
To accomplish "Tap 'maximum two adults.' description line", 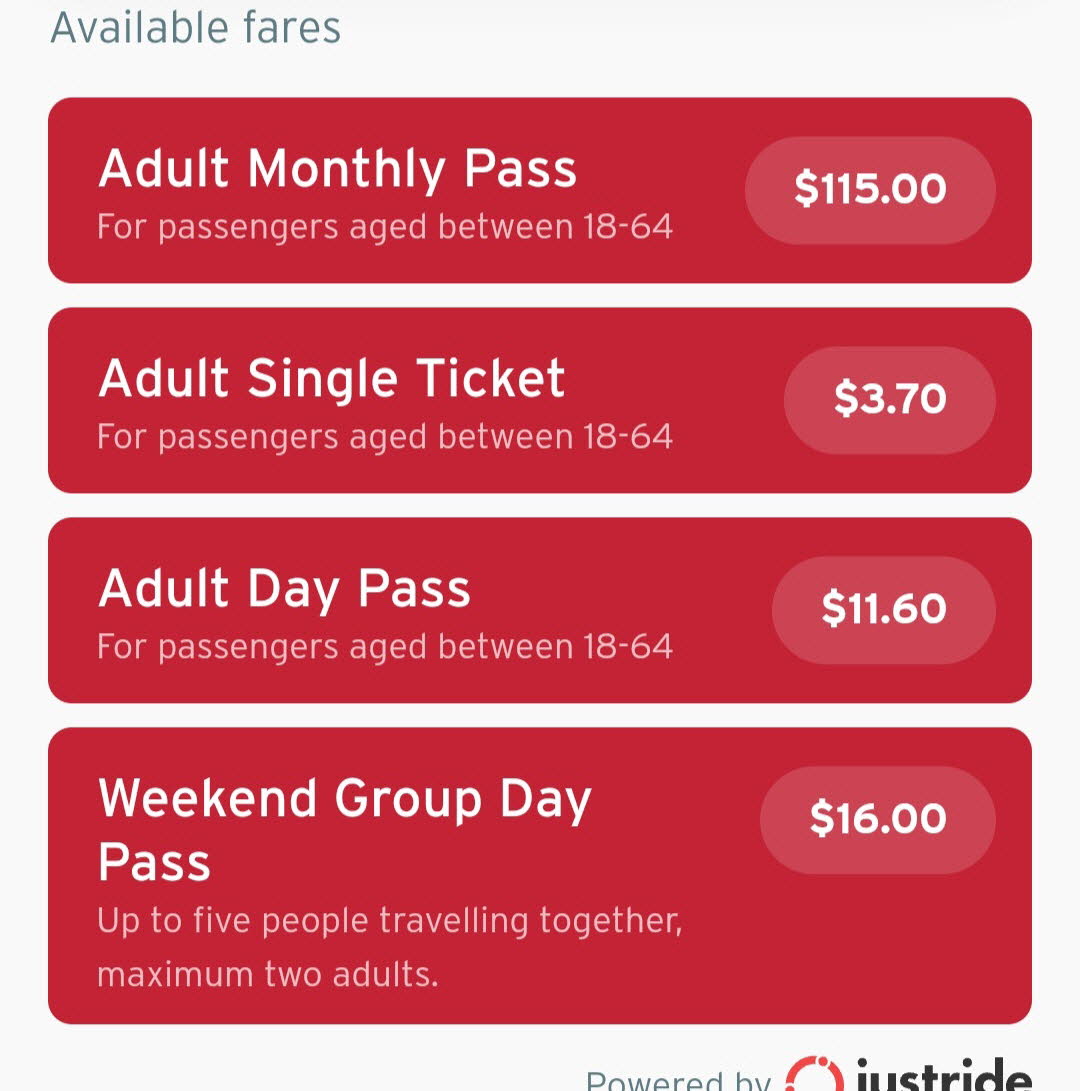I will click(x=268, y=974).
